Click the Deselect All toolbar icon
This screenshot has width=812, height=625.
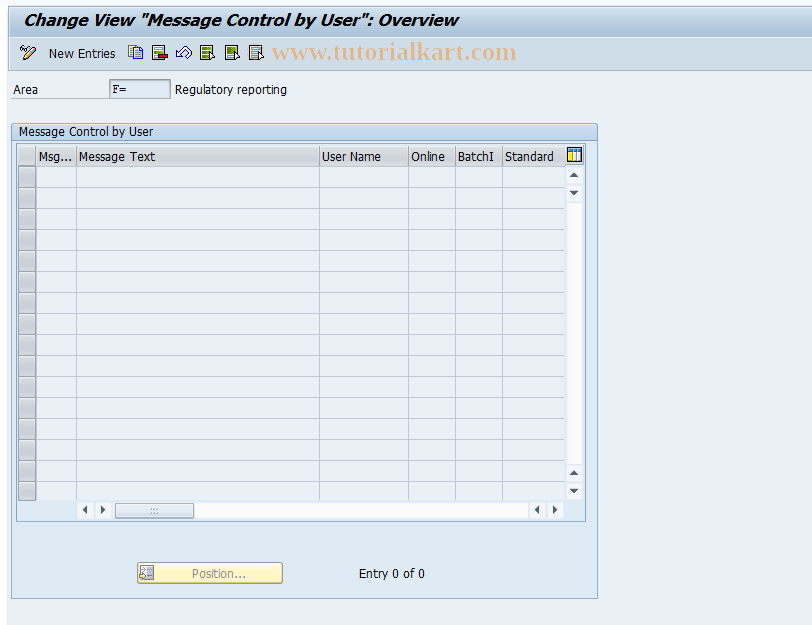coord(256,53)
